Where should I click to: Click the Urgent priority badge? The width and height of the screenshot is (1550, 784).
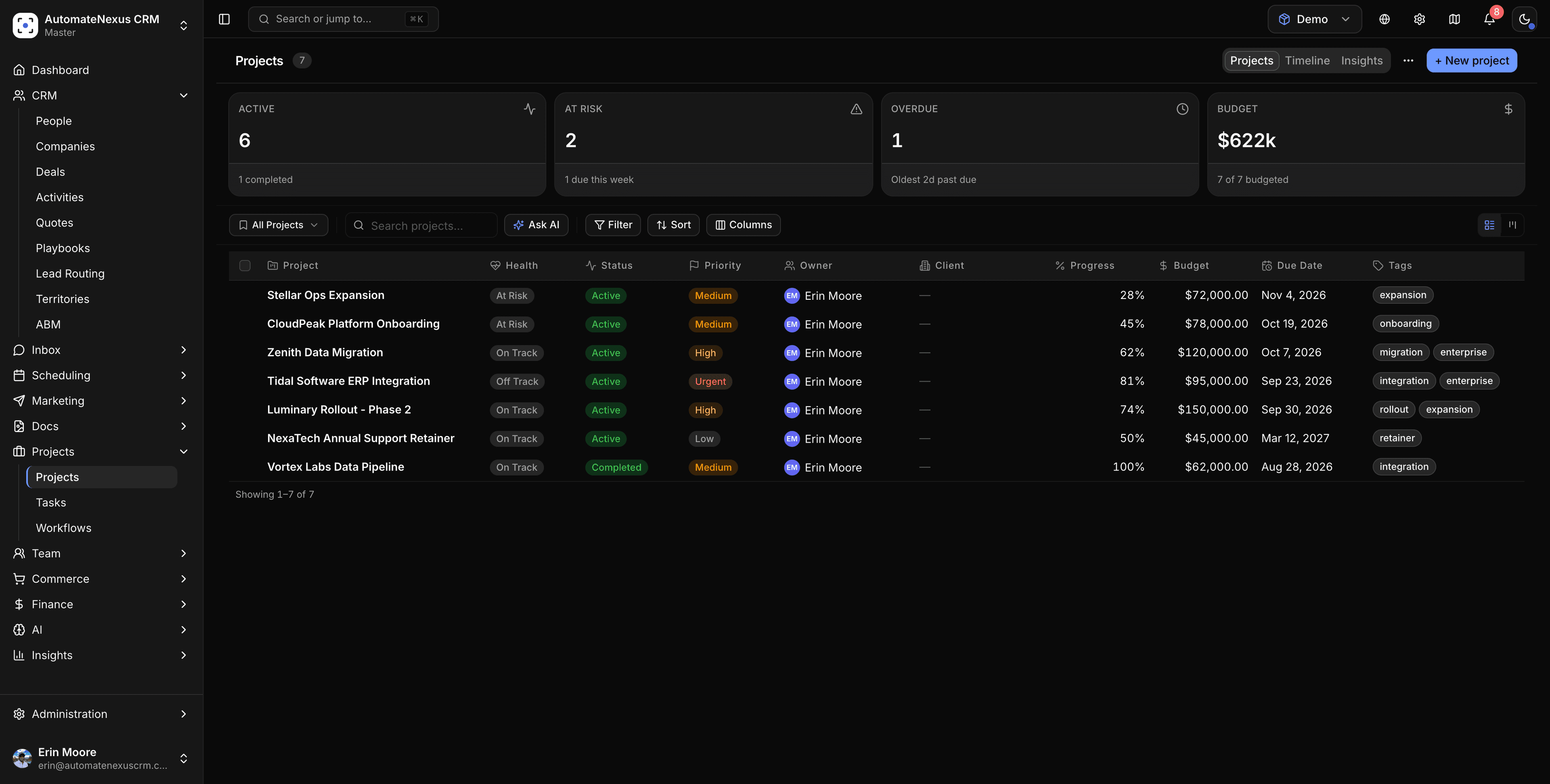pos(710,381)
